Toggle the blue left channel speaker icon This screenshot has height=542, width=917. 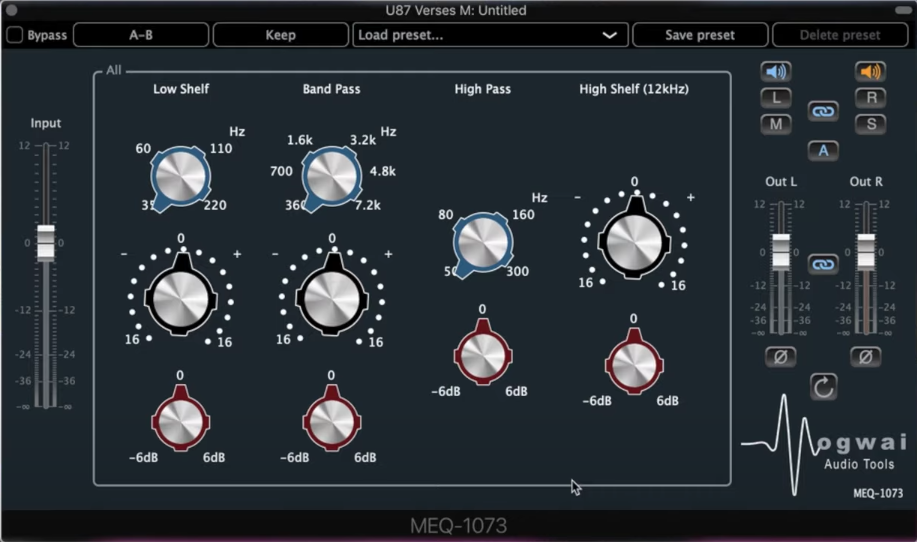click(776, 72)
